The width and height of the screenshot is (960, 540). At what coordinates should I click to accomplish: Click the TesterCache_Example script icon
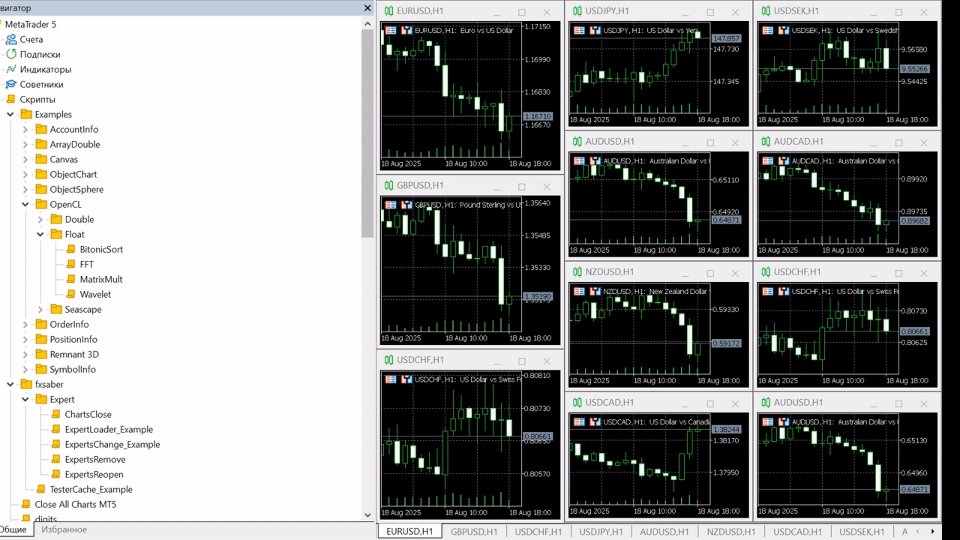[41, 489]
